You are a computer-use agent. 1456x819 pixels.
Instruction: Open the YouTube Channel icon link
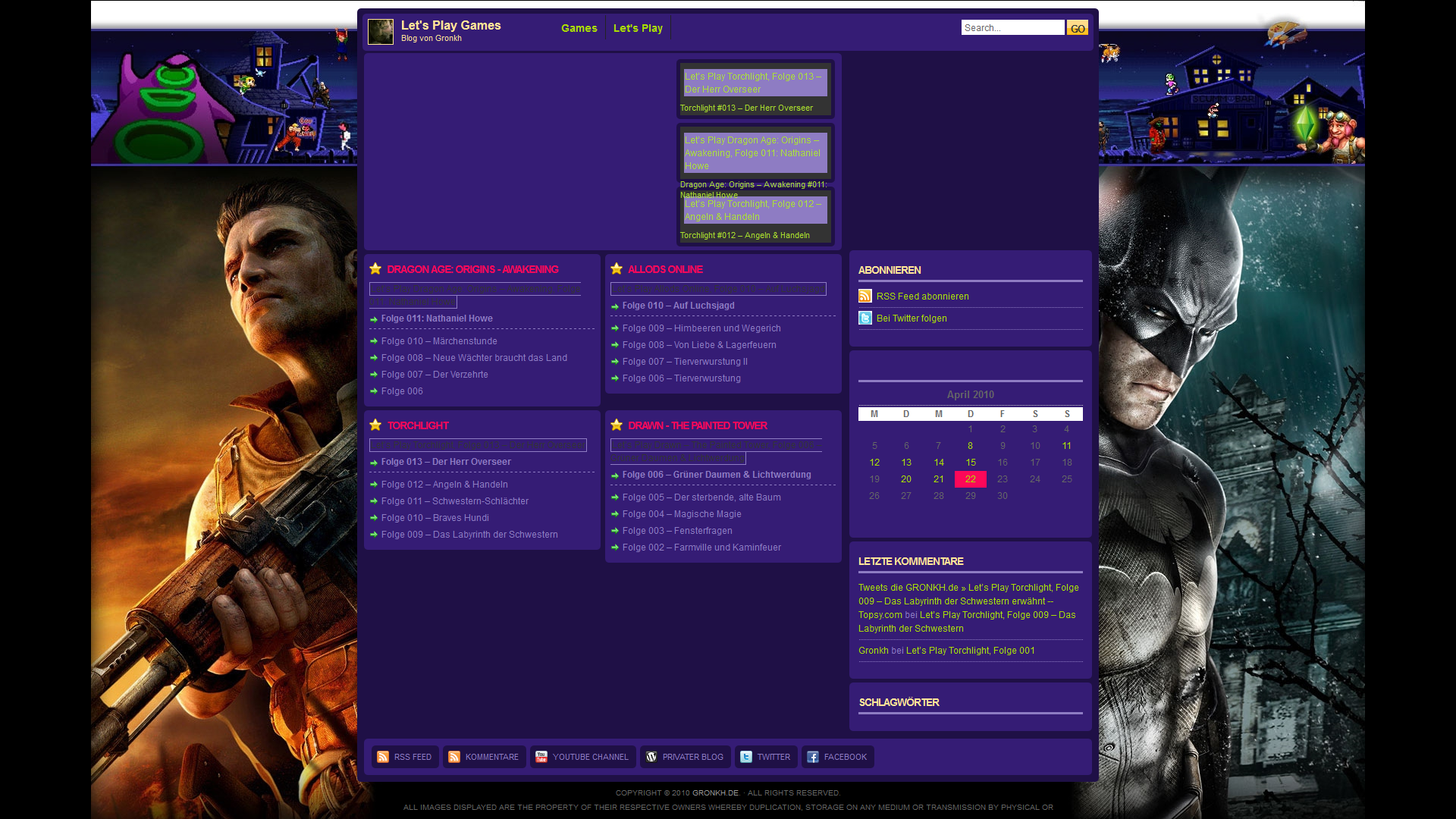point(541,757)
